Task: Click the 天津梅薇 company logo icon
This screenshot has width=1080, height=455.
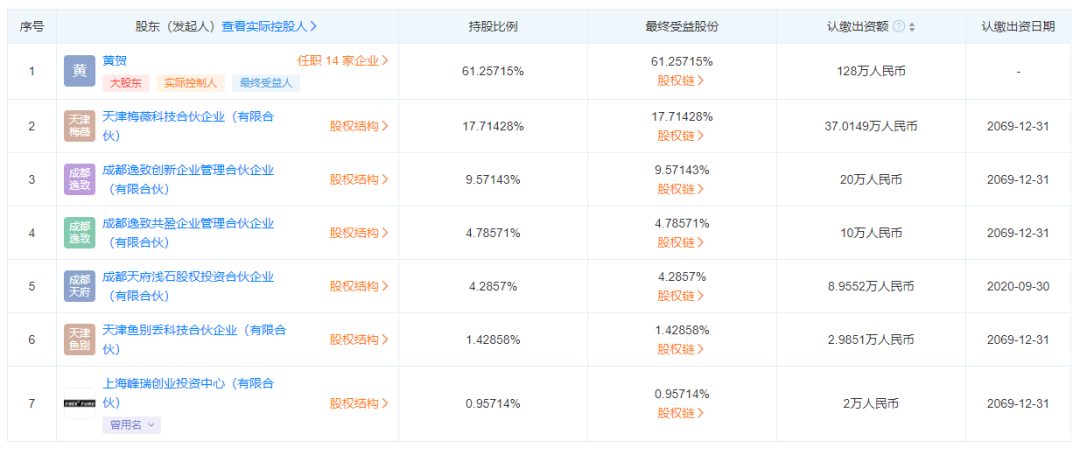Action: tap(79, 126)
